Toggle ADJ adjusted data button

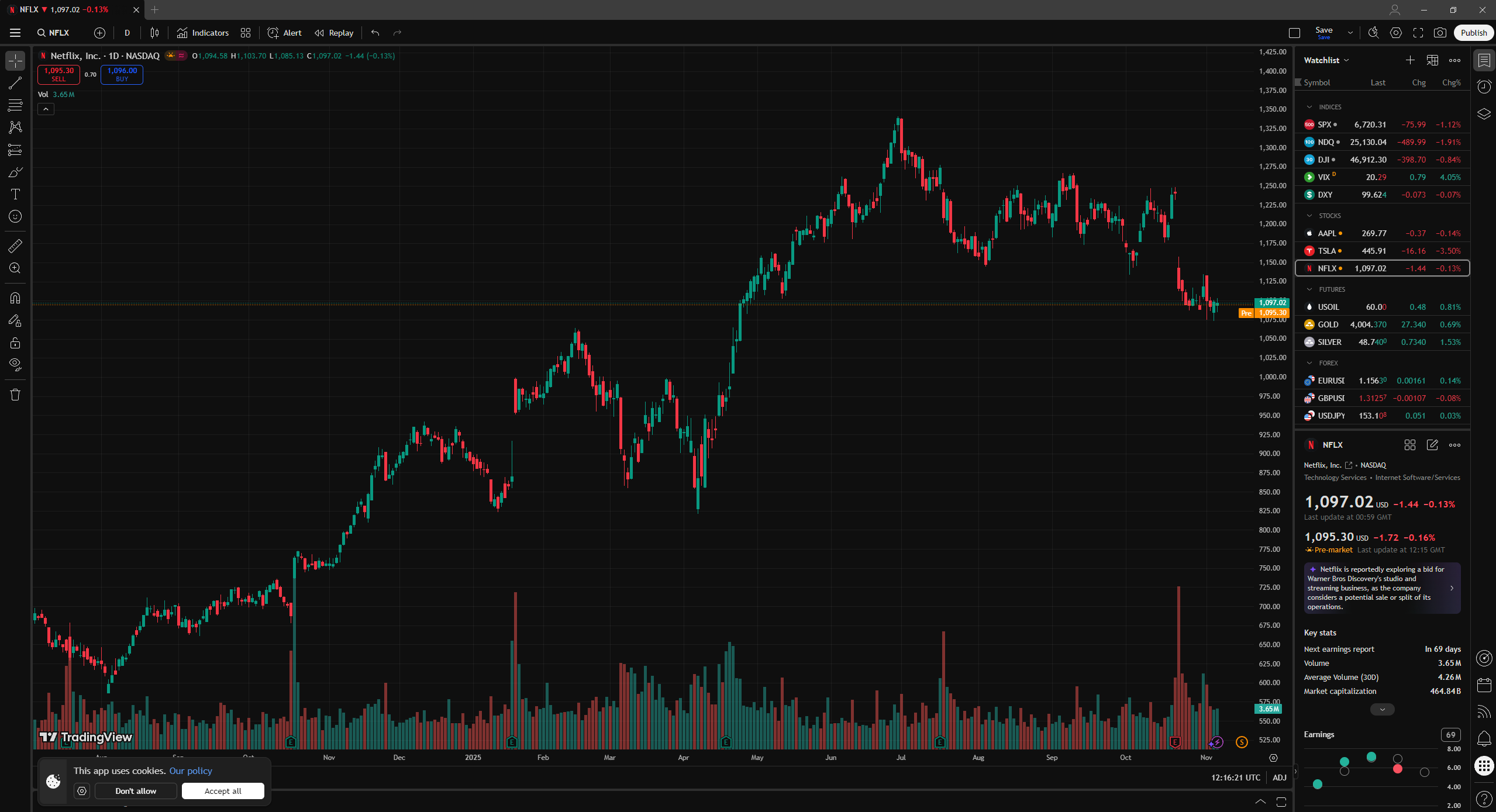click(x=1280, y=778)
